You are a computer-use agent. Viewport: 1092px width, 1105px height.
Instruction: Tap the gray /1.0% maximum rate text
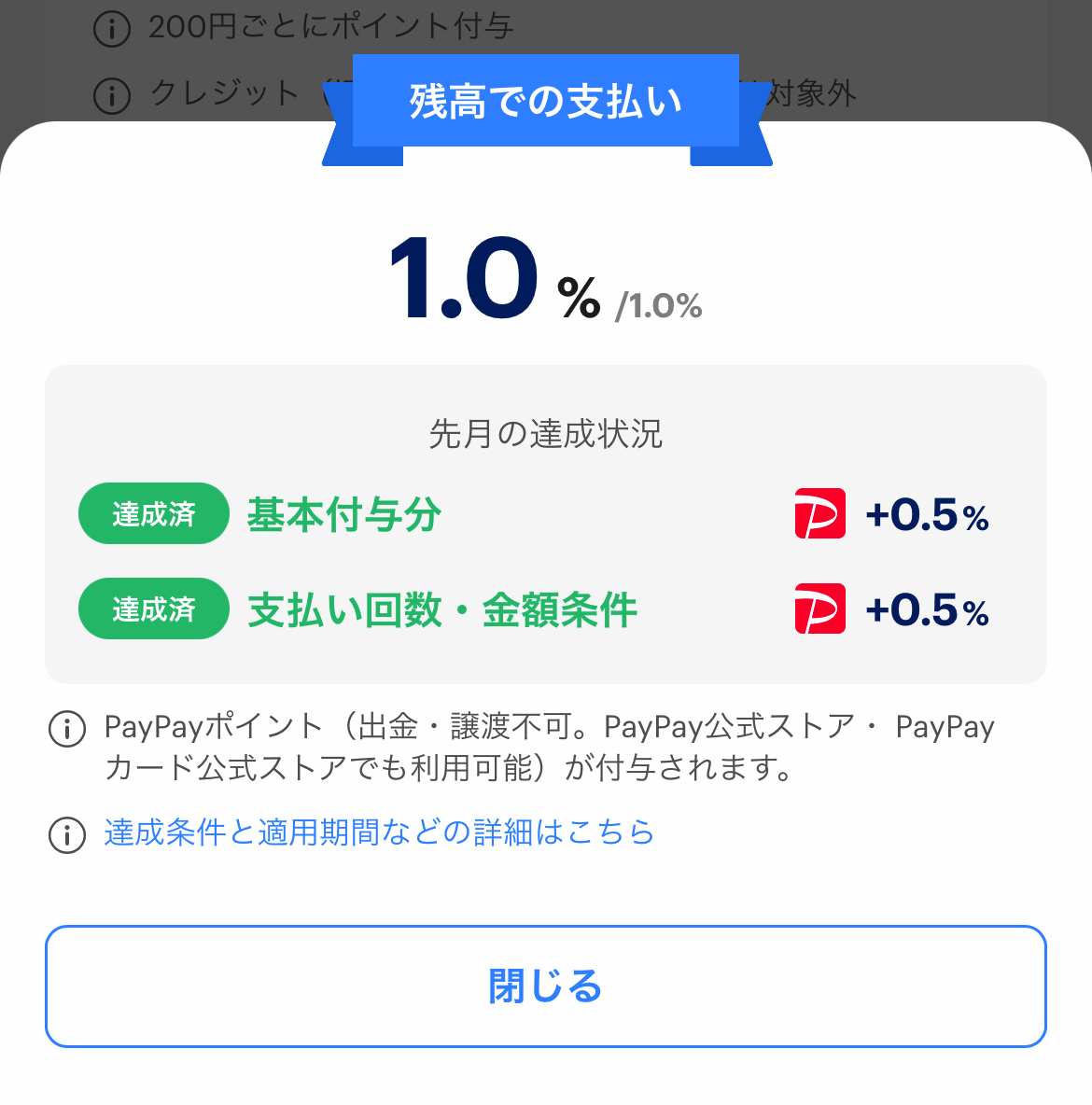pos(659,306)
